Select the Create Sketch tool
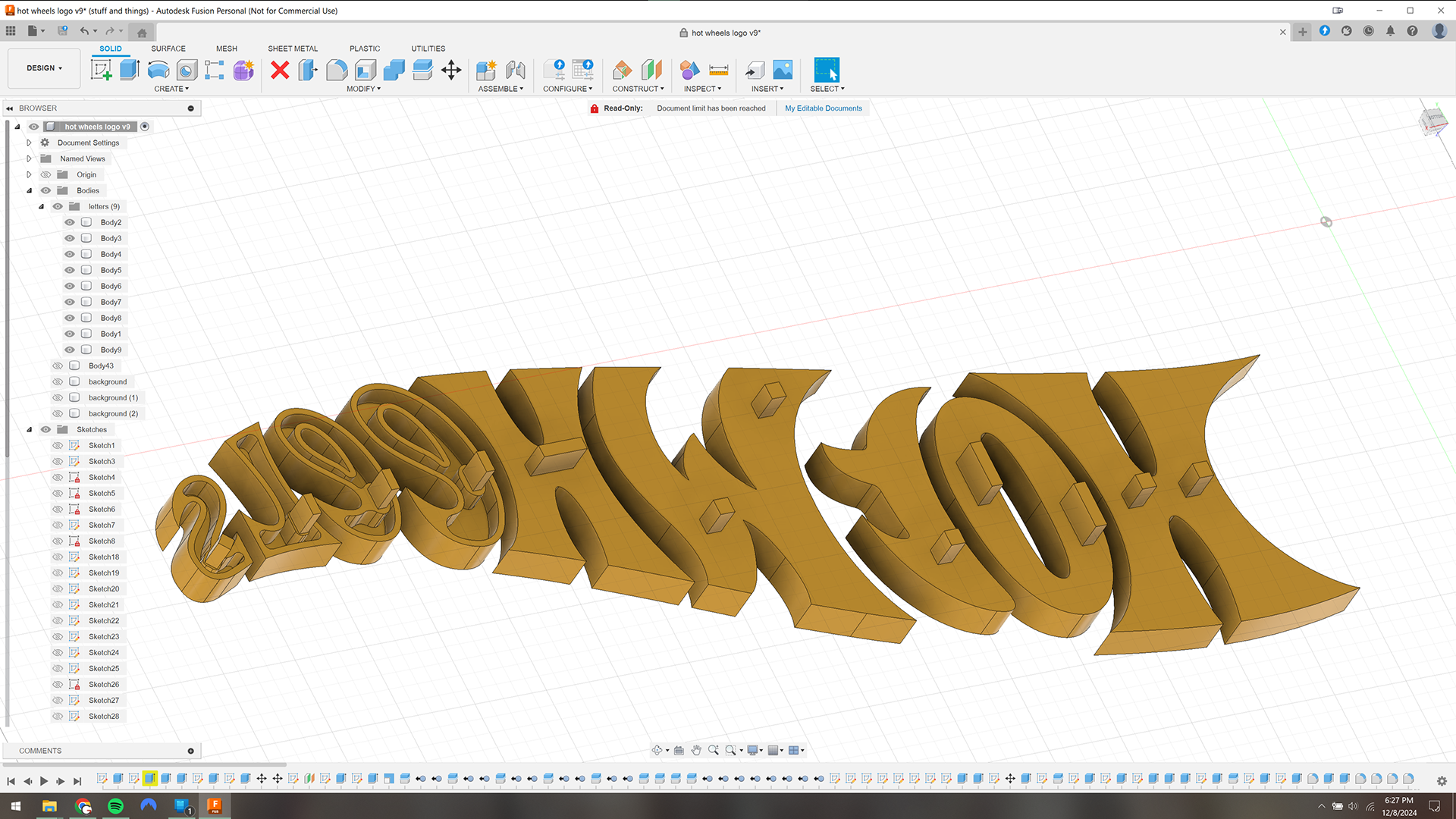Screen dimensions: 1456x819 click(x=101, y=70)
